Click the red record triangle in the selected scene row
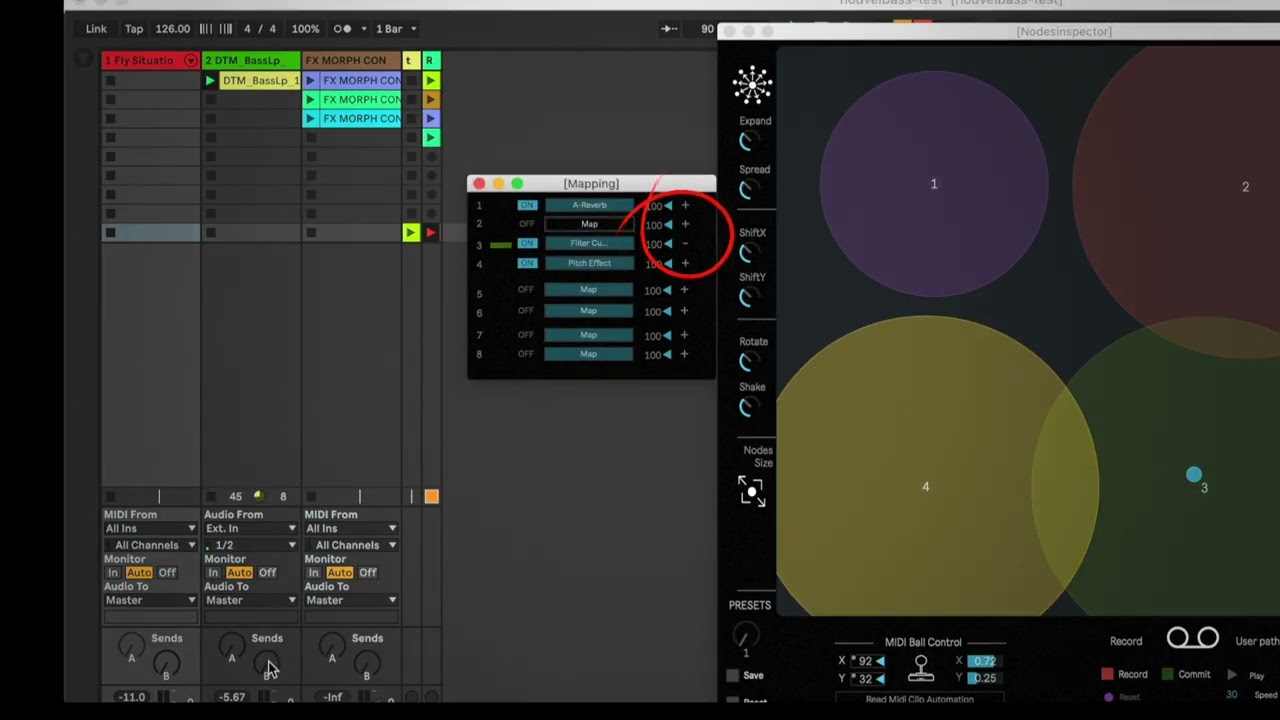The image size is (1280, 720). tap(431, 233)
